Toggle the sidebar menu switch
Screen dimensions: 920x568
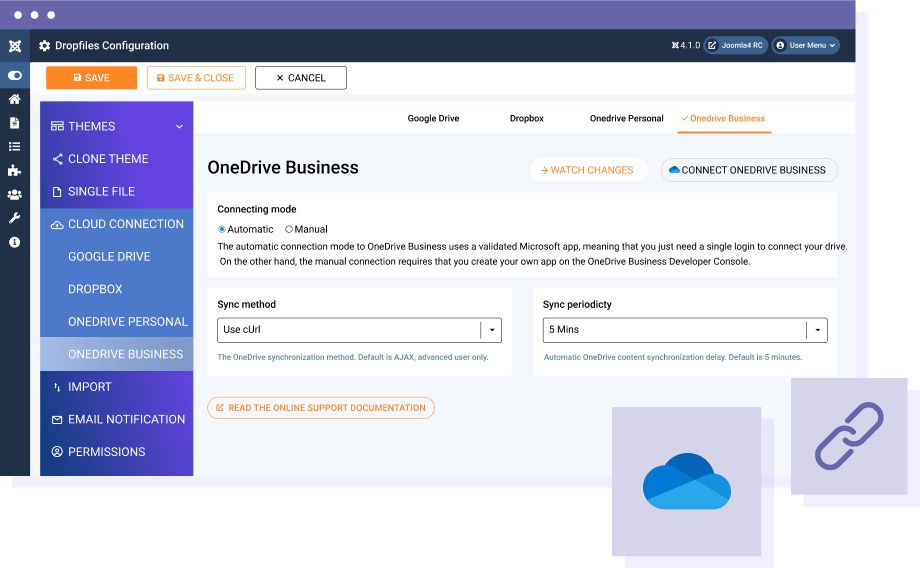click(x=14, y=75)
